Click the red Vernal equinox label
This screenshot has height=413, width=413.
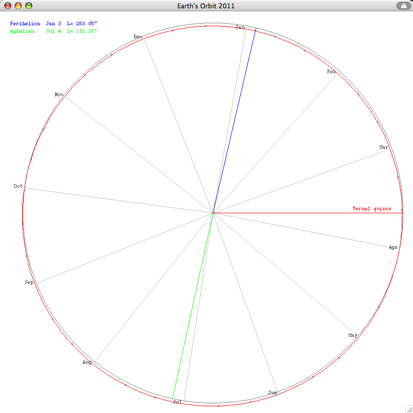[x=372, y=209]
